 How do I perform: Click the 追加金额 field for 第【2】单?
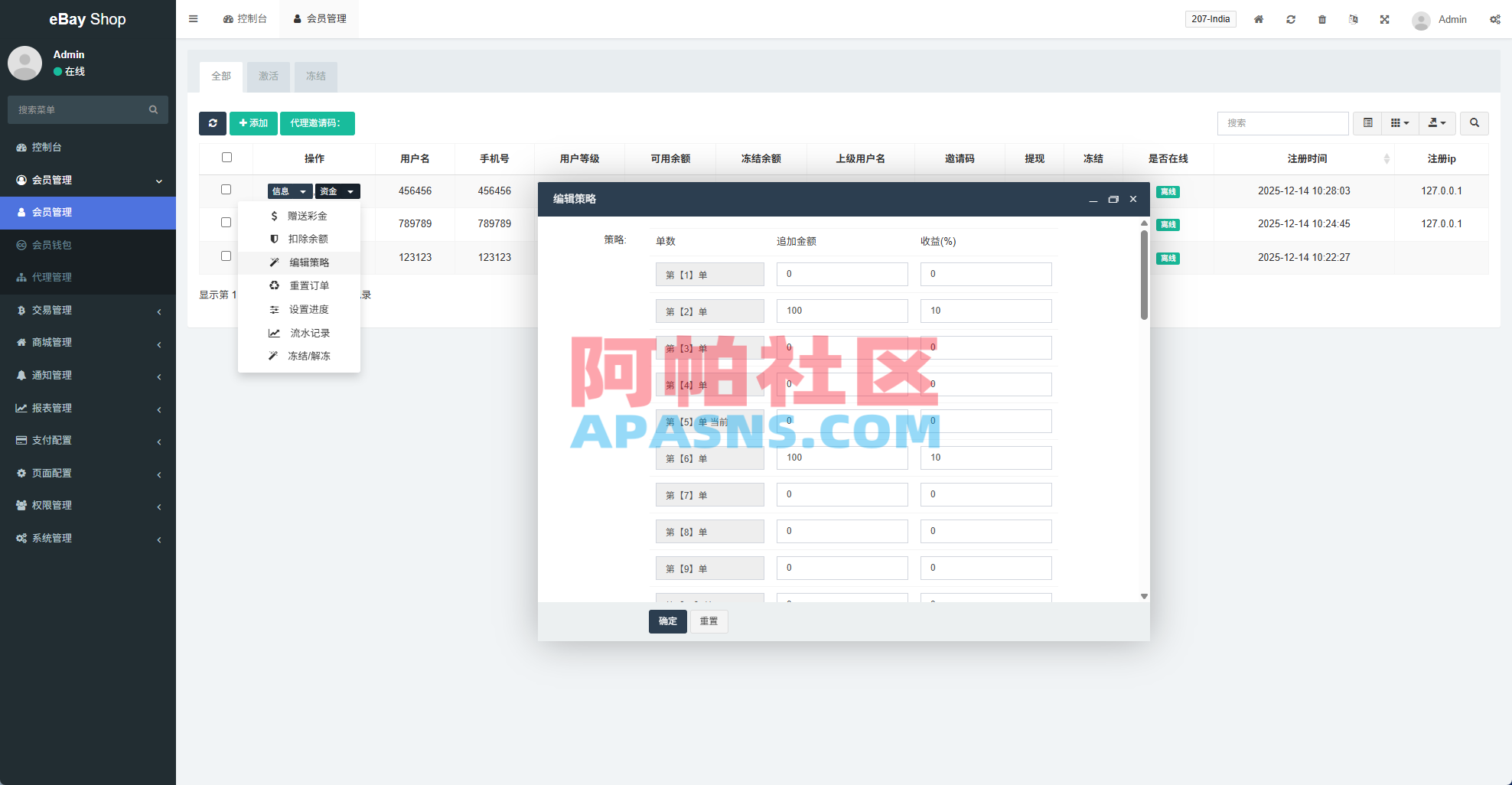[x=842, y=311]
